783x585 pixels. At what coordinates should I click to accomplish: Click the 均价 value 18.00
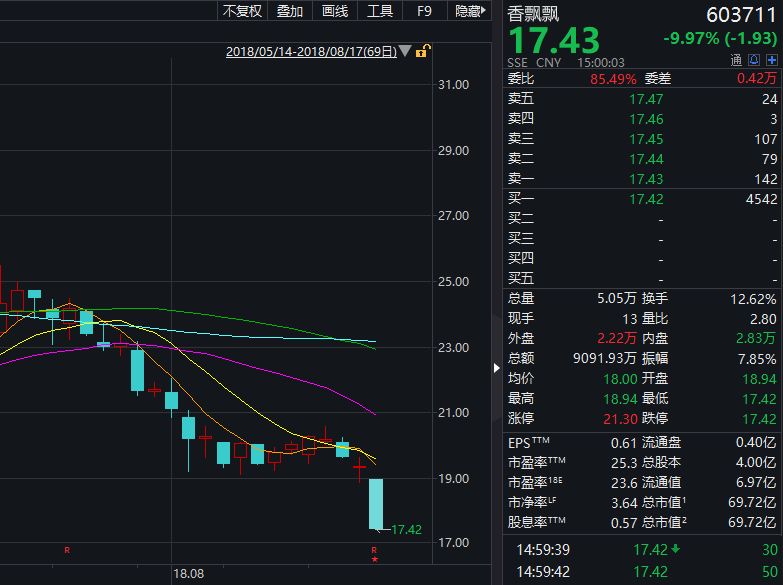620,379
